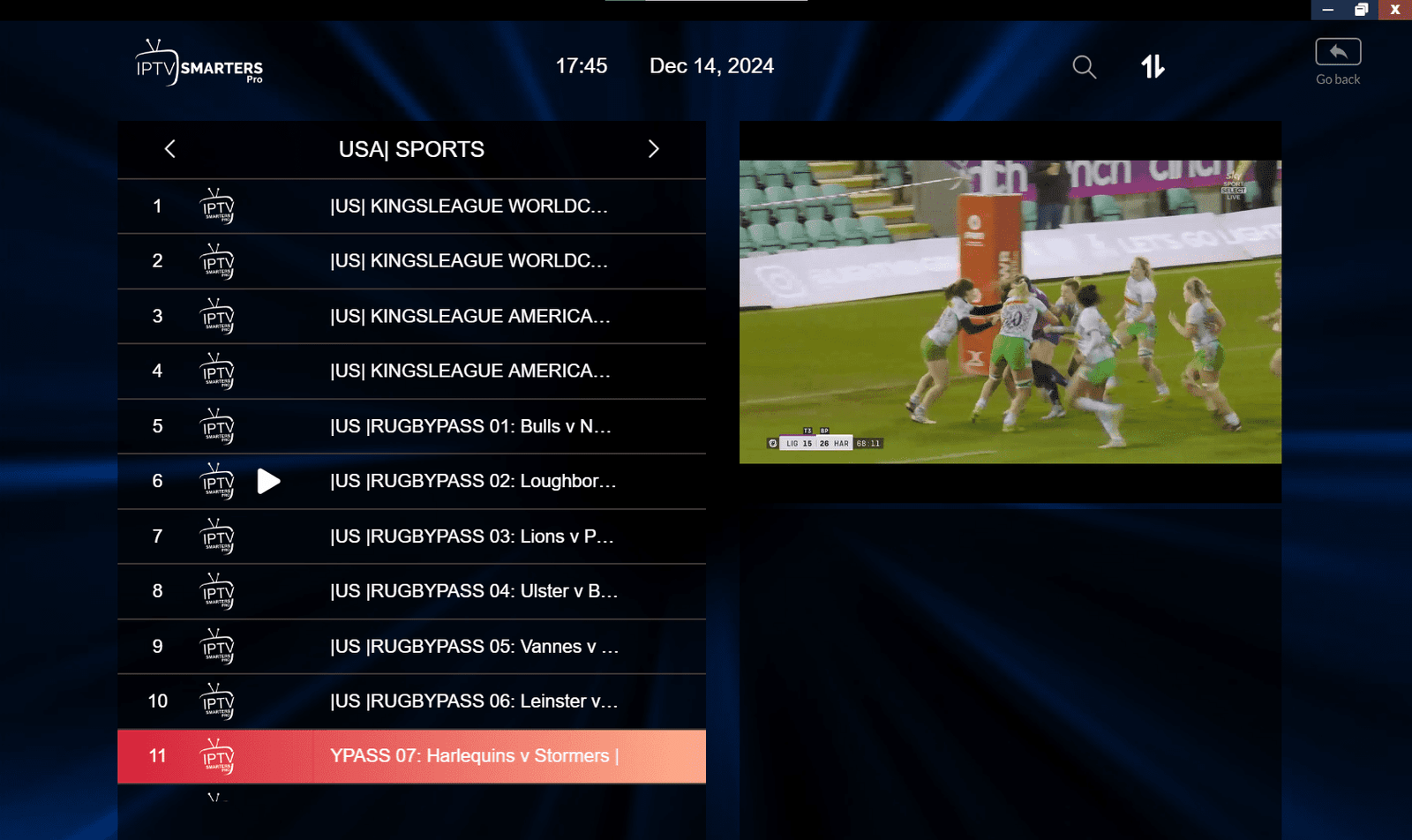Click the rugby video preview player
1412x840 pixels.
(1010, 311)
